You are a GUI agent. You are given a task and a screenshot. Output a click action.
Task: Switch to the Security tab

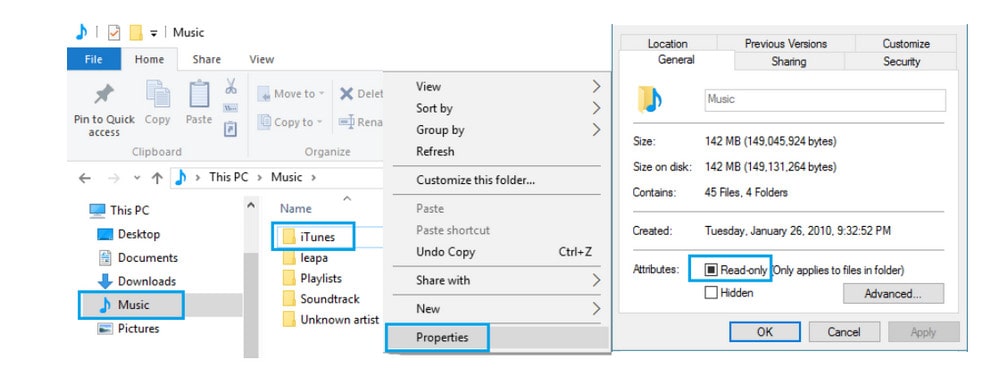pos(901,61)
